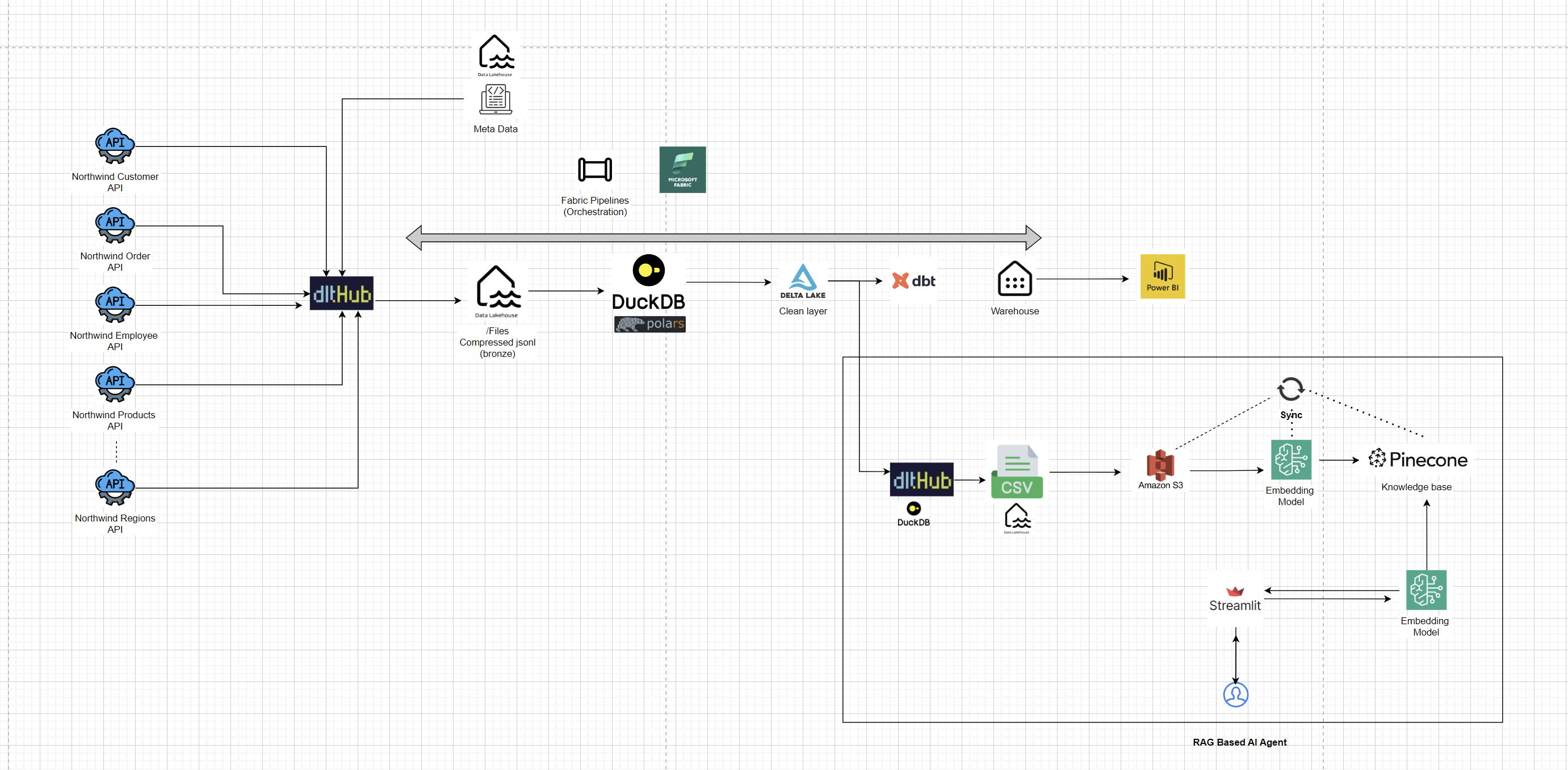The width and height of the screenshot is (1568, 770).
Task: Select the Microsoft Fabric icon
Action: click(682, 170)
